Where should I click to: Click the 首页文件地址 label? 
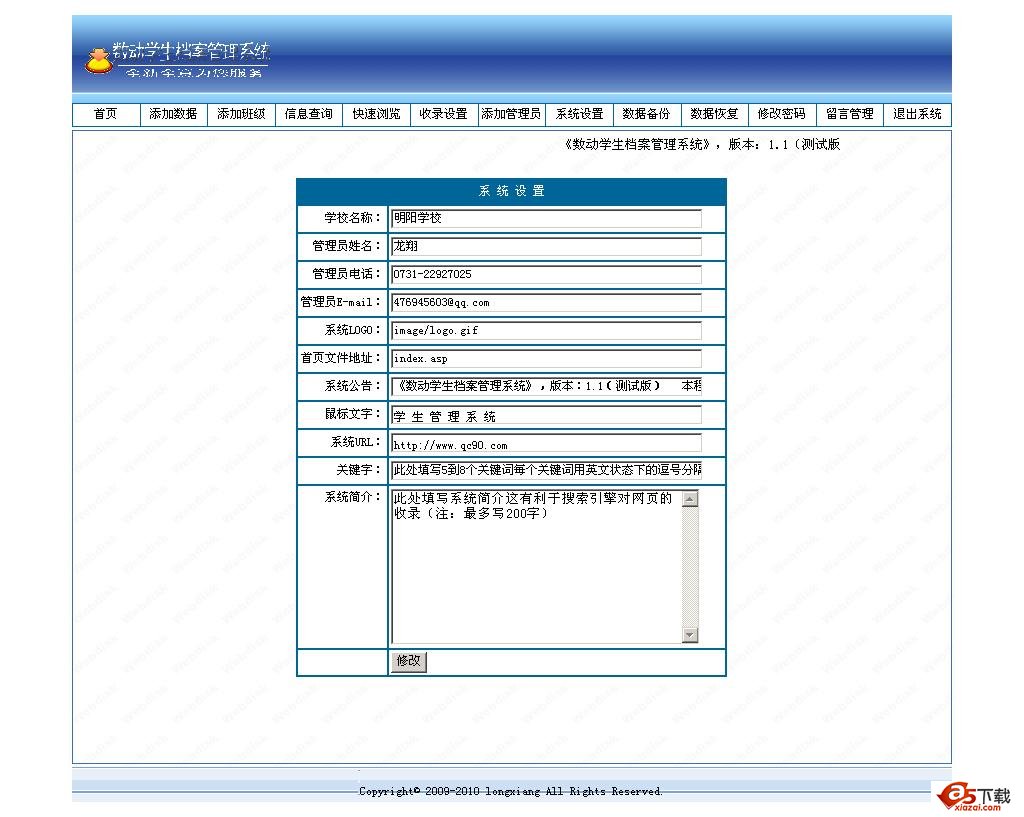pyautogui.click(x=341, y=358)
